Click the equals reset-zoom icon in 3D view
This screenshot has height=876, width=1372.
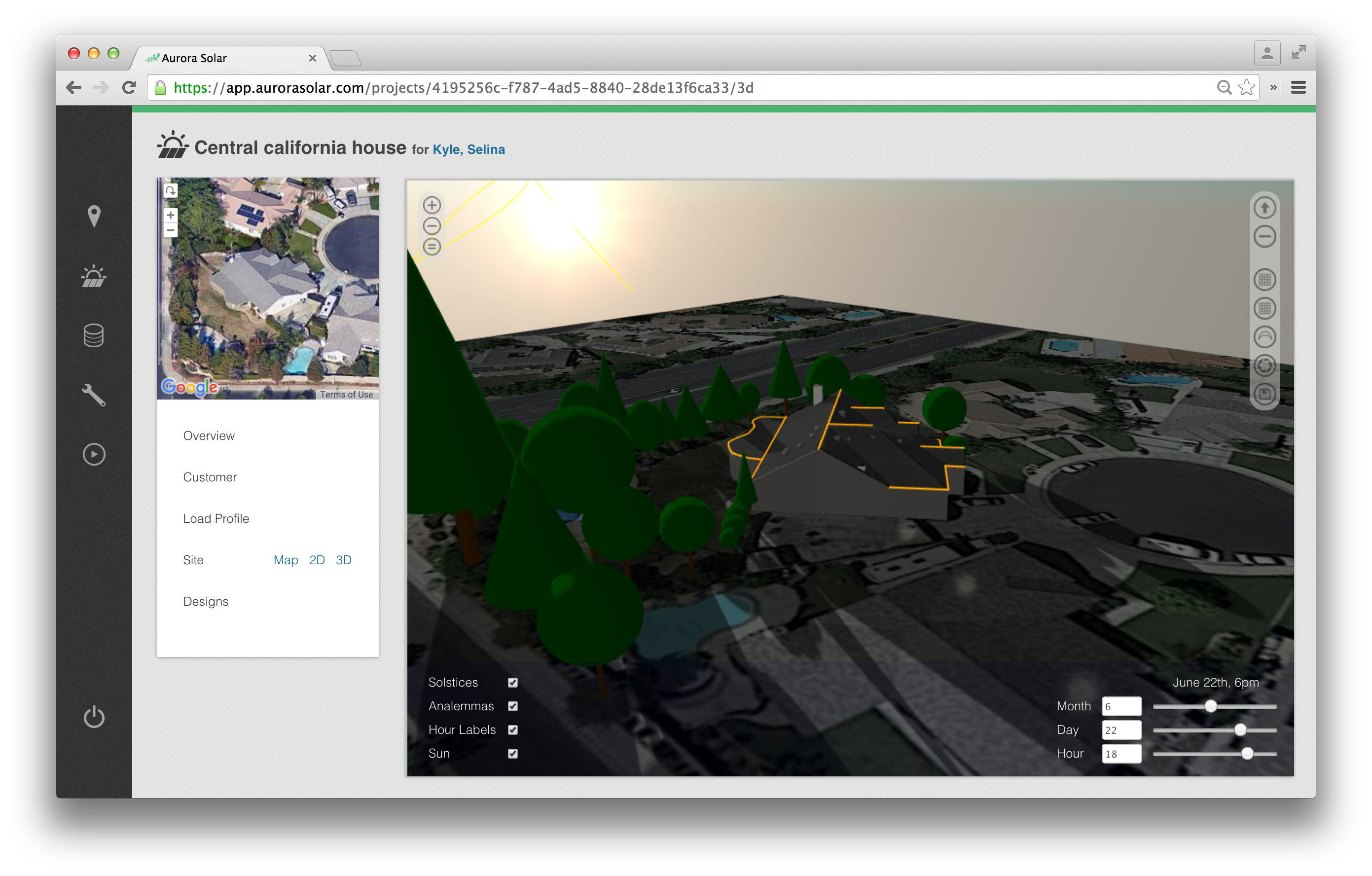[x=432, y=247]
